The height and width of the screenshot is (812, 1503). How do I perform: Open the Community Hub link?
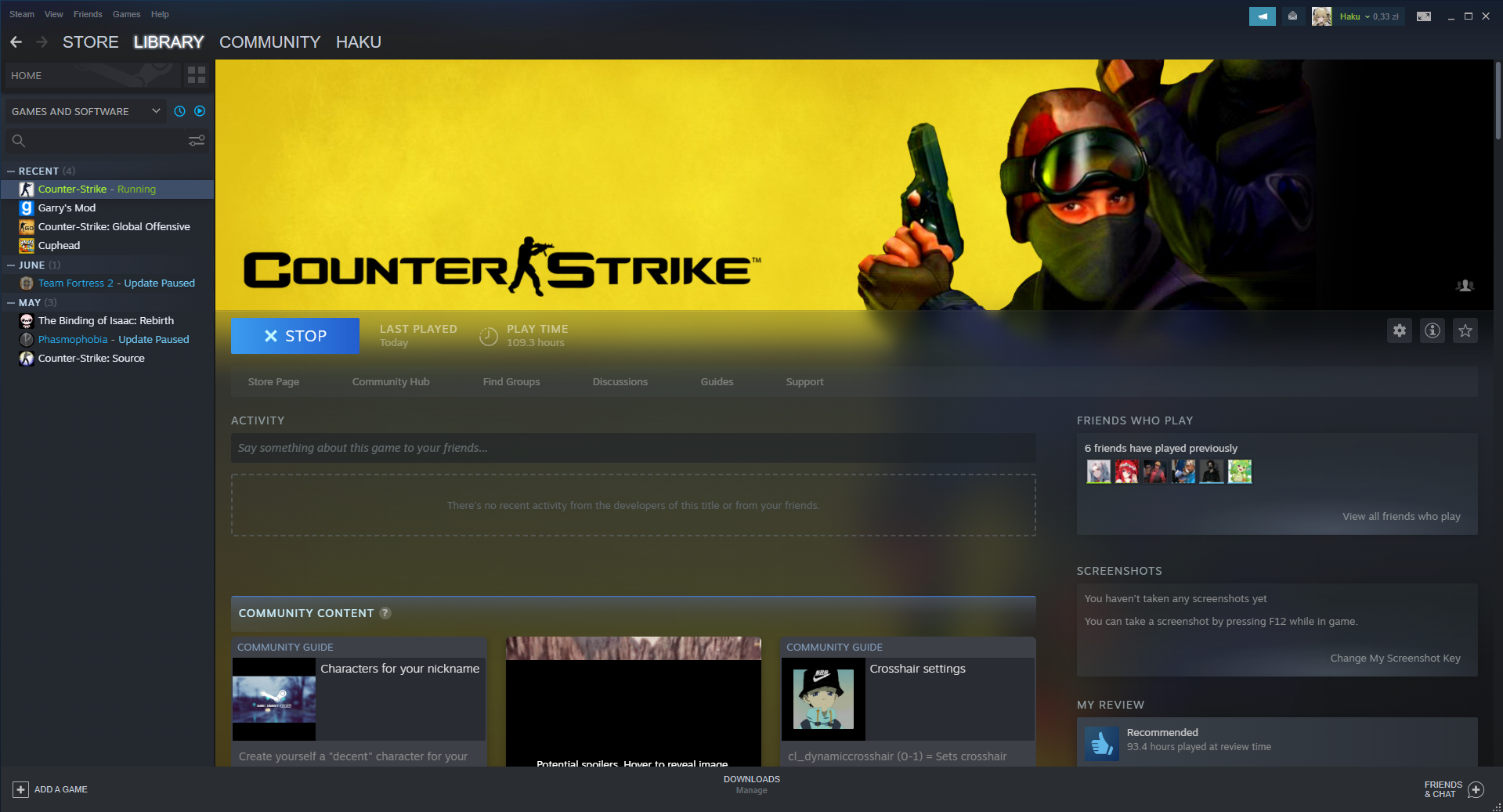[x=391, y=382]
